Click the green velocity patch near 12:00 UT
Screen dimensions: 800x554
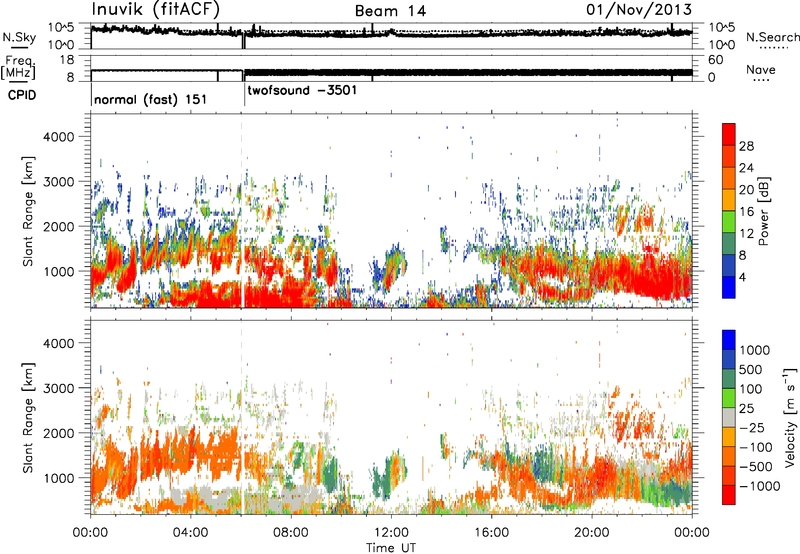tap(382, 479)
